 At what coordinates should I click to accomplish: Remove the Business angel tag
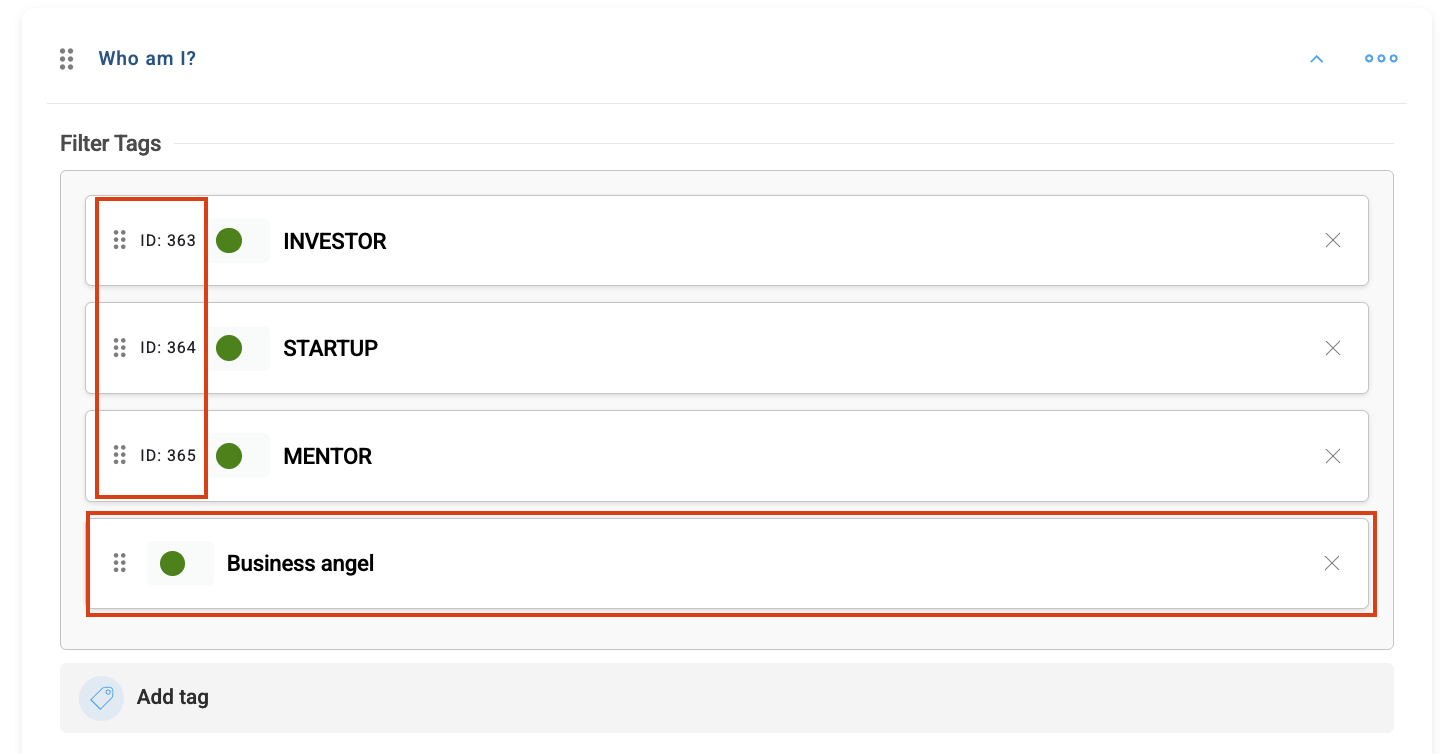pyautogui.click(x=1332, y=563)
